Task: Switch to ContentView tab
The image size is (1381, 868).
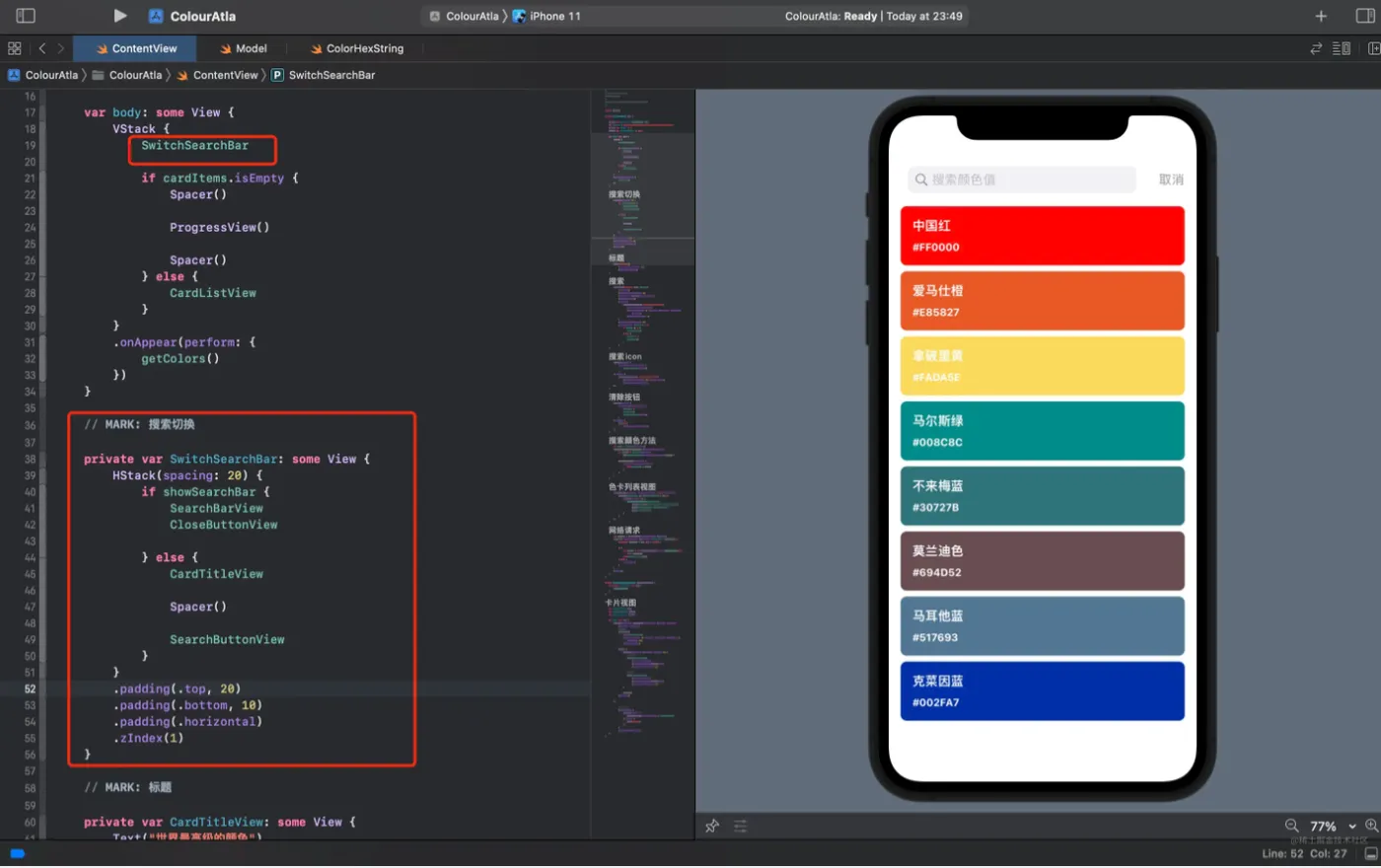Action: click(136, 48)
